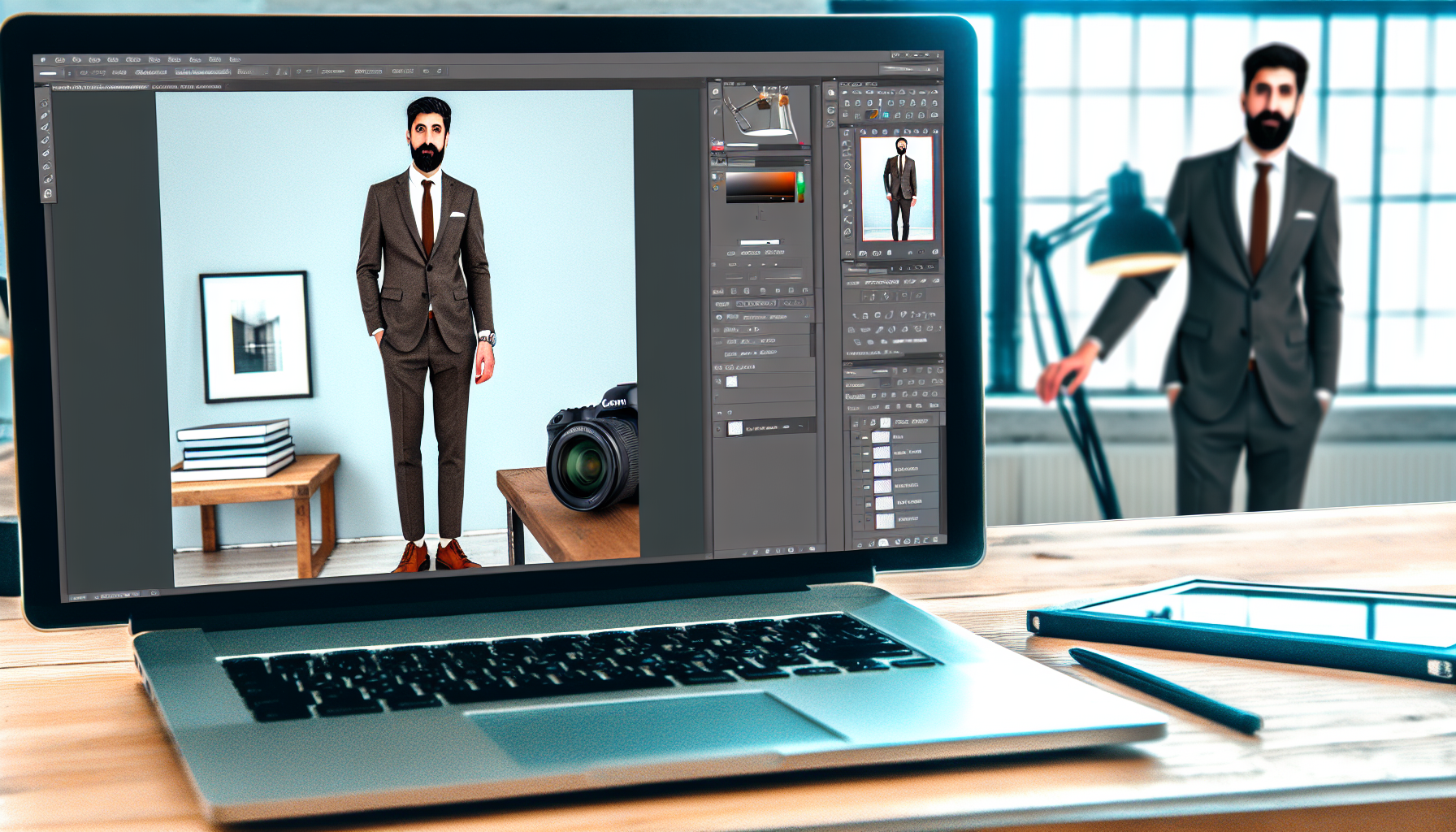The width and height of the screenshot is (1456, 832).
Task: Select the bottom tool in the left toolbar
Action: pyautogui.click(x=48, y=193)
